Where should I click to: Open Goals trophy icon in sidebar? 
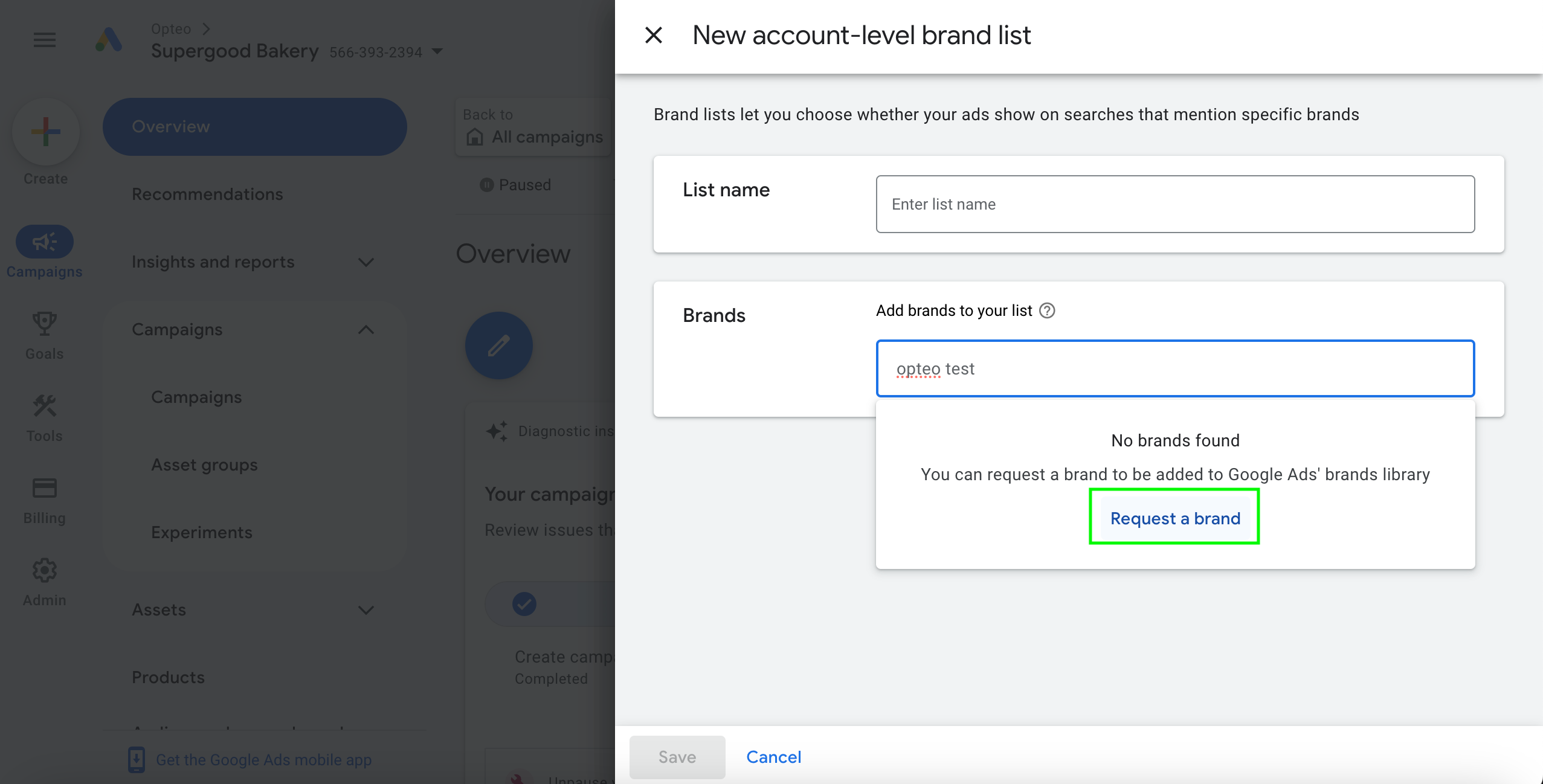45,324
